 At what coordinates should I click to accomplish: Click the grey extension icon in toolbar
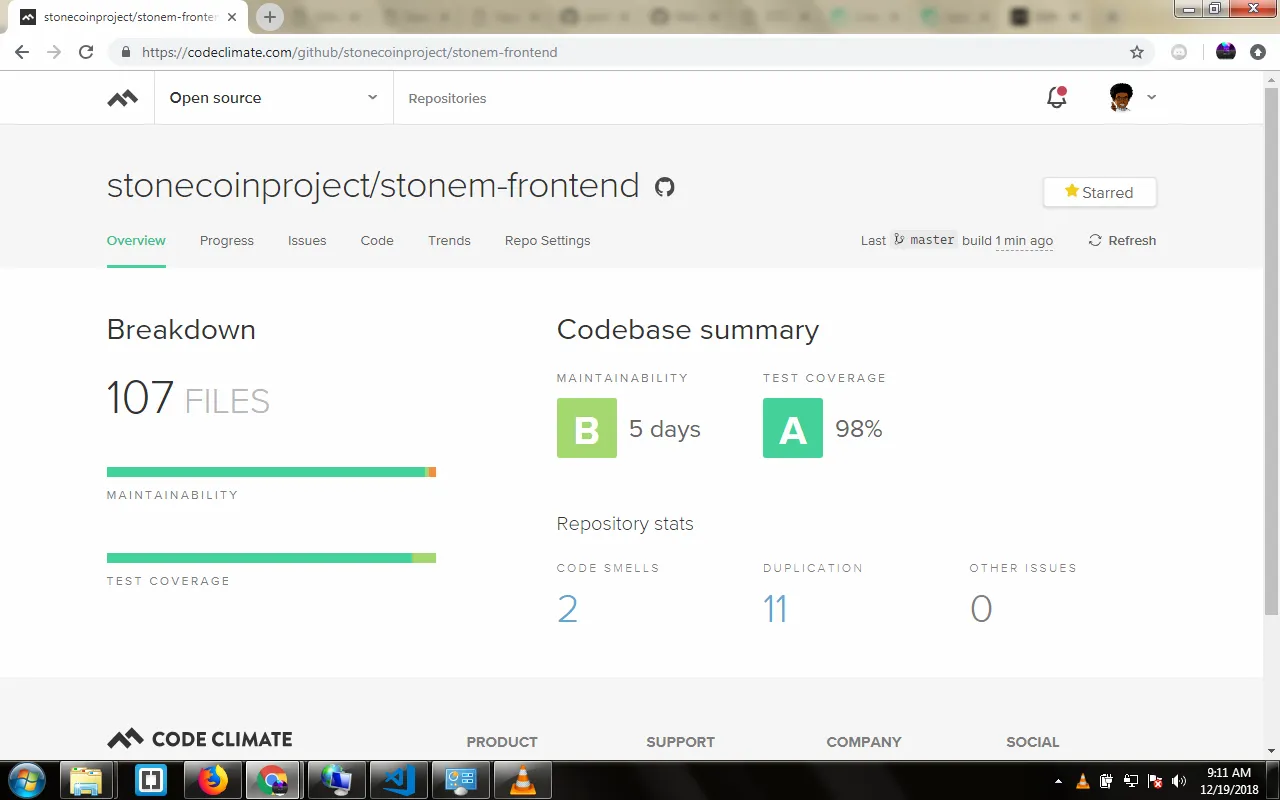1179,52
